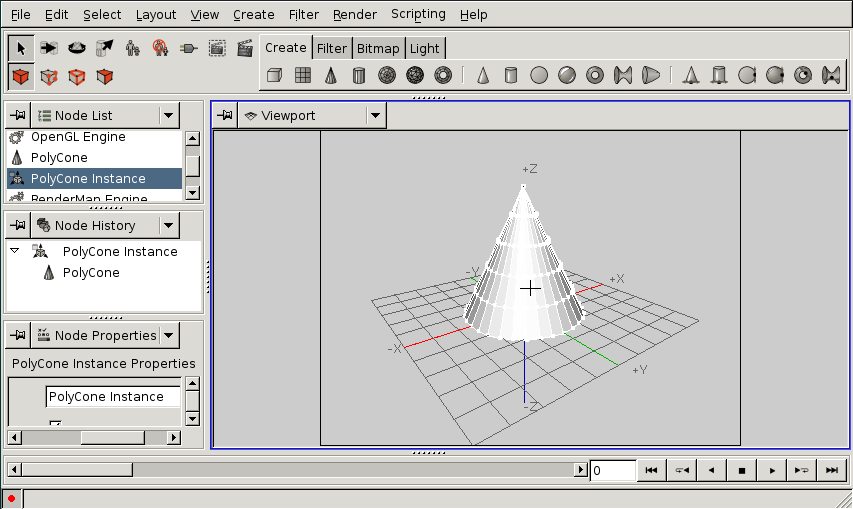Switch to select faces mode
The image size is (853, 509).
coord(104,76)
